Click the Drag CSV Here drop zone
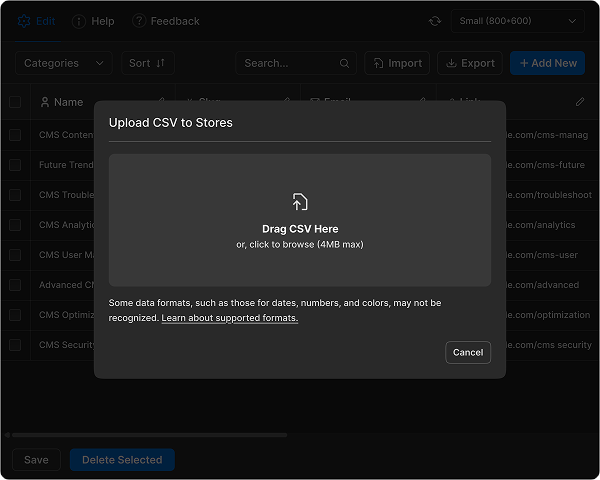 tap(300, 220)
